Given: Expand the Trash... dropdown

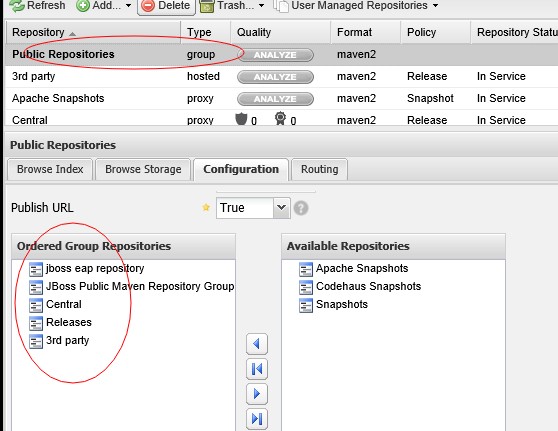Looking at the screenshot, I should click(x=232, y=5).
